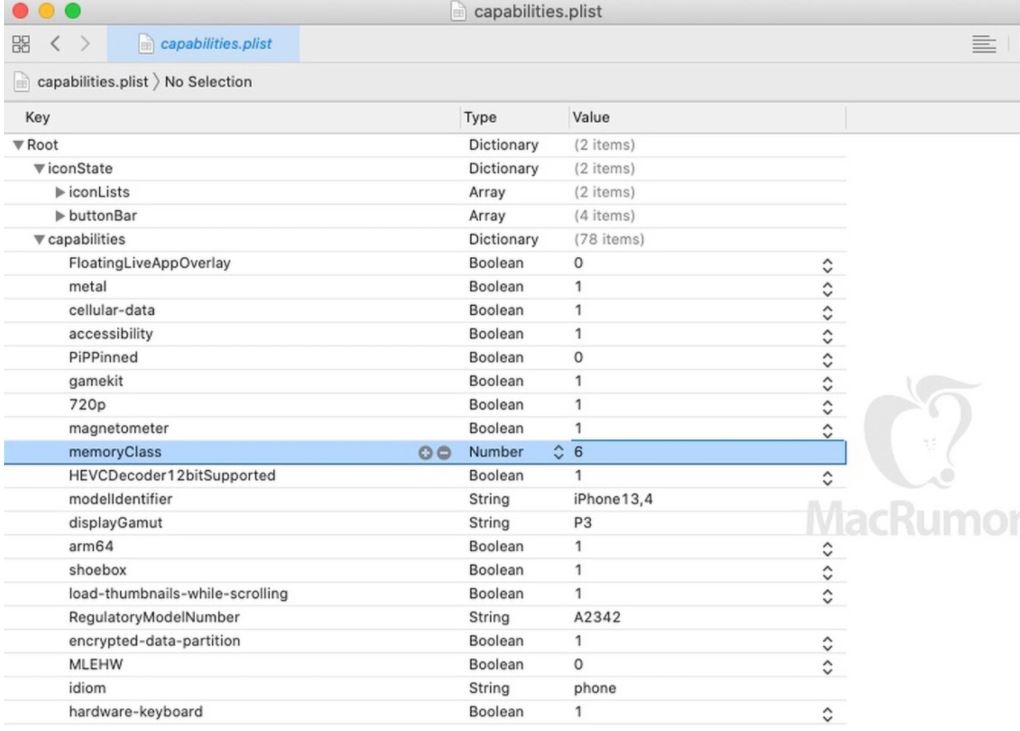Click the minus button on memoryClass row
Viewport: 1020px width, 731px height.
point(444,453)
